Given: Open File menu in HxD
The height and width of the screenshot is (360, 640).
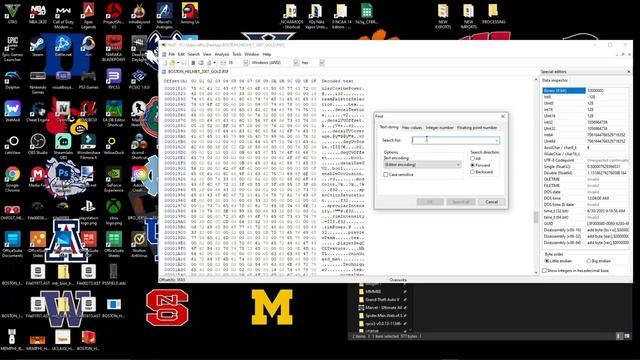Looking at the screenshot, I should point(171,54).
